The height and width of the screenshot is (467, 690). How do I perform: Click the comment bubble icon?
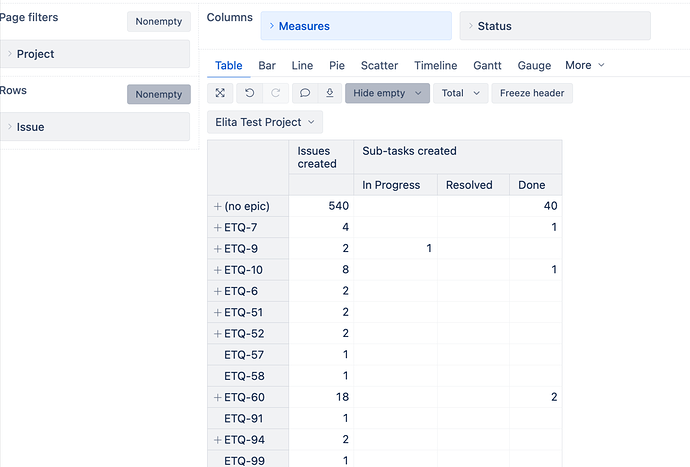[305, 93]
